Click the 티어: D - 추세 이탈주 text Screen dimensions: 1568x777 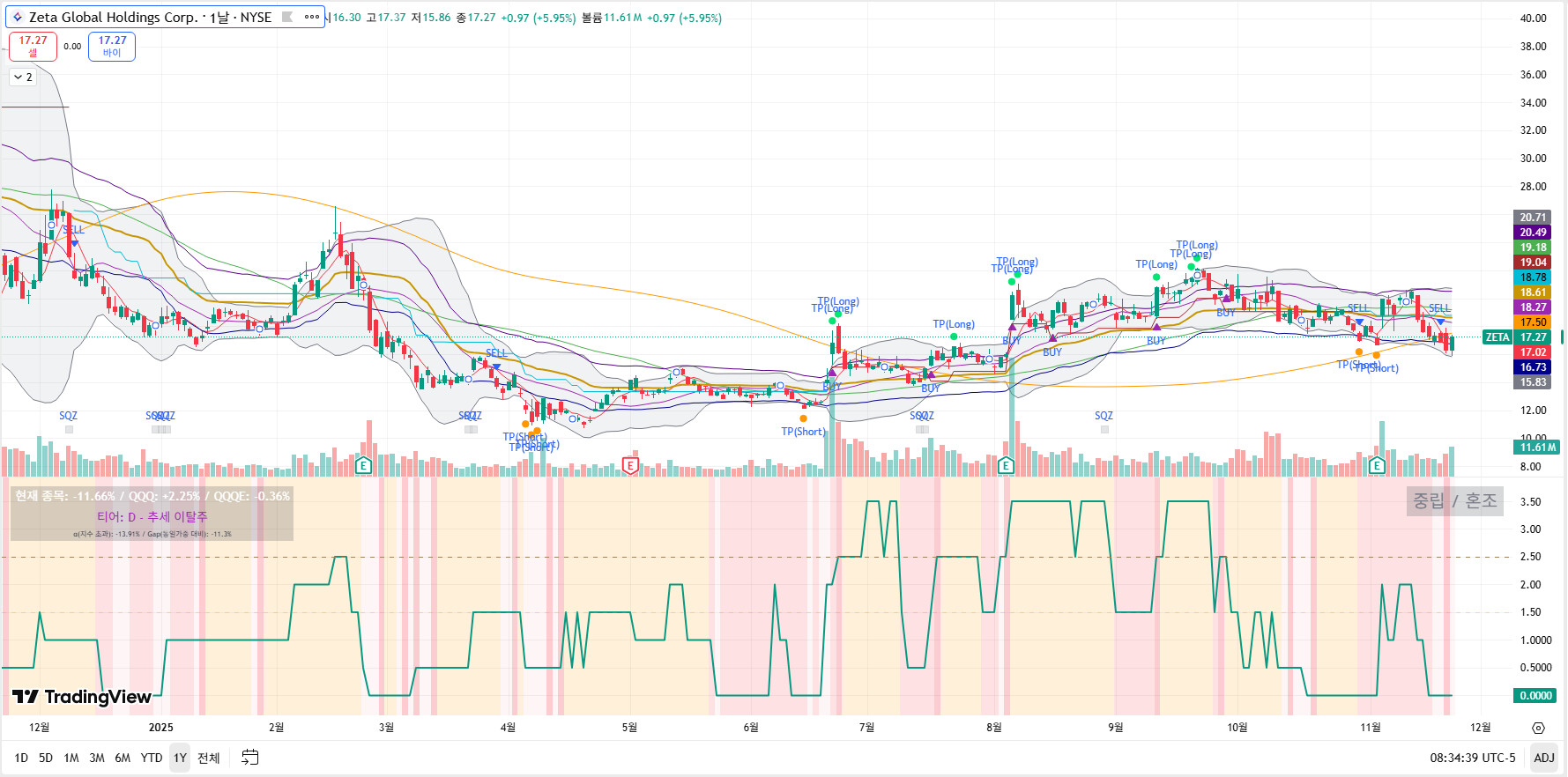click(x=152, y=517)
